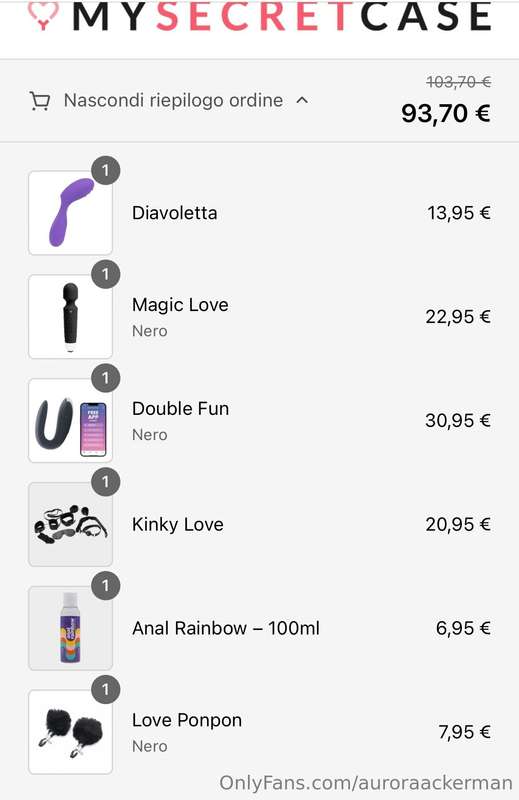Screen dimensions: 519x800
Task: Click the Double Fun product thumbnail
Action: tap(70, 420)
